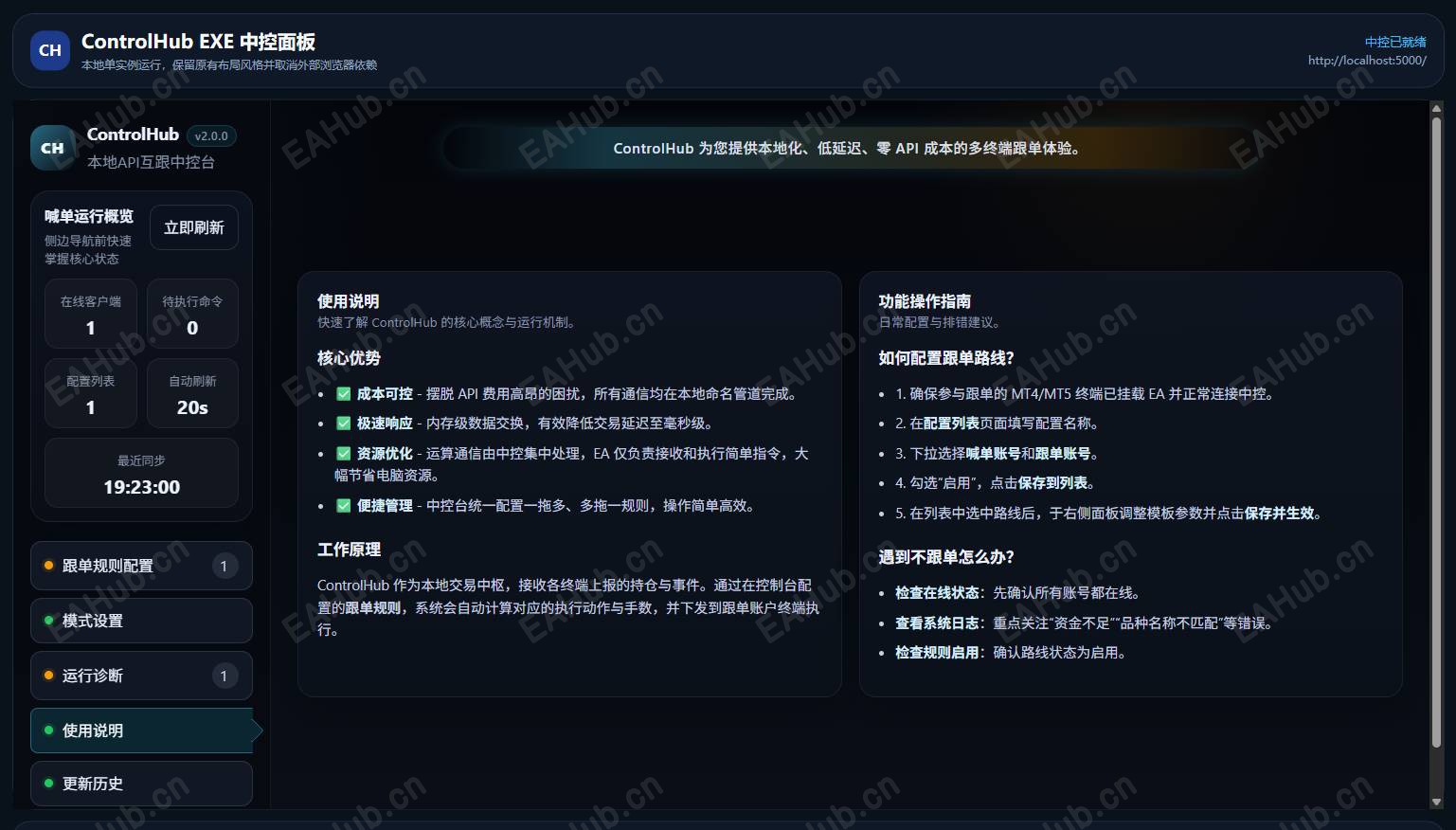Click the 功能操作指南 card title

[x=925, y=301]
